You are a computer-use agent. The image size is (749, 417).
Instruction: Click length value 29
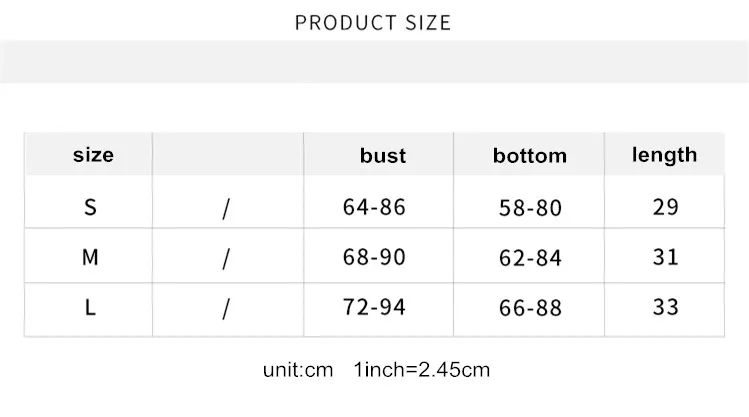click(x=665, y=207)
